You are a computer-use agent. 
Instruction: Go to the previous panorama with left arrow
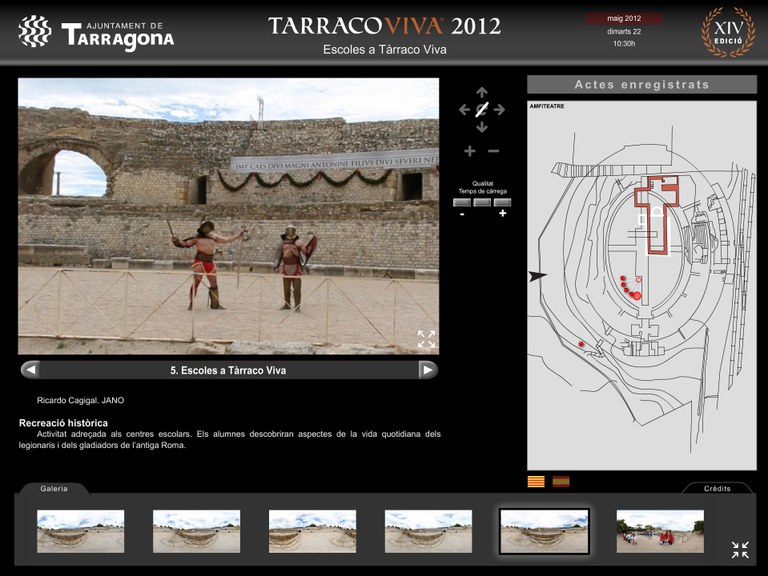pyautogui.click(x=30, y=370)
